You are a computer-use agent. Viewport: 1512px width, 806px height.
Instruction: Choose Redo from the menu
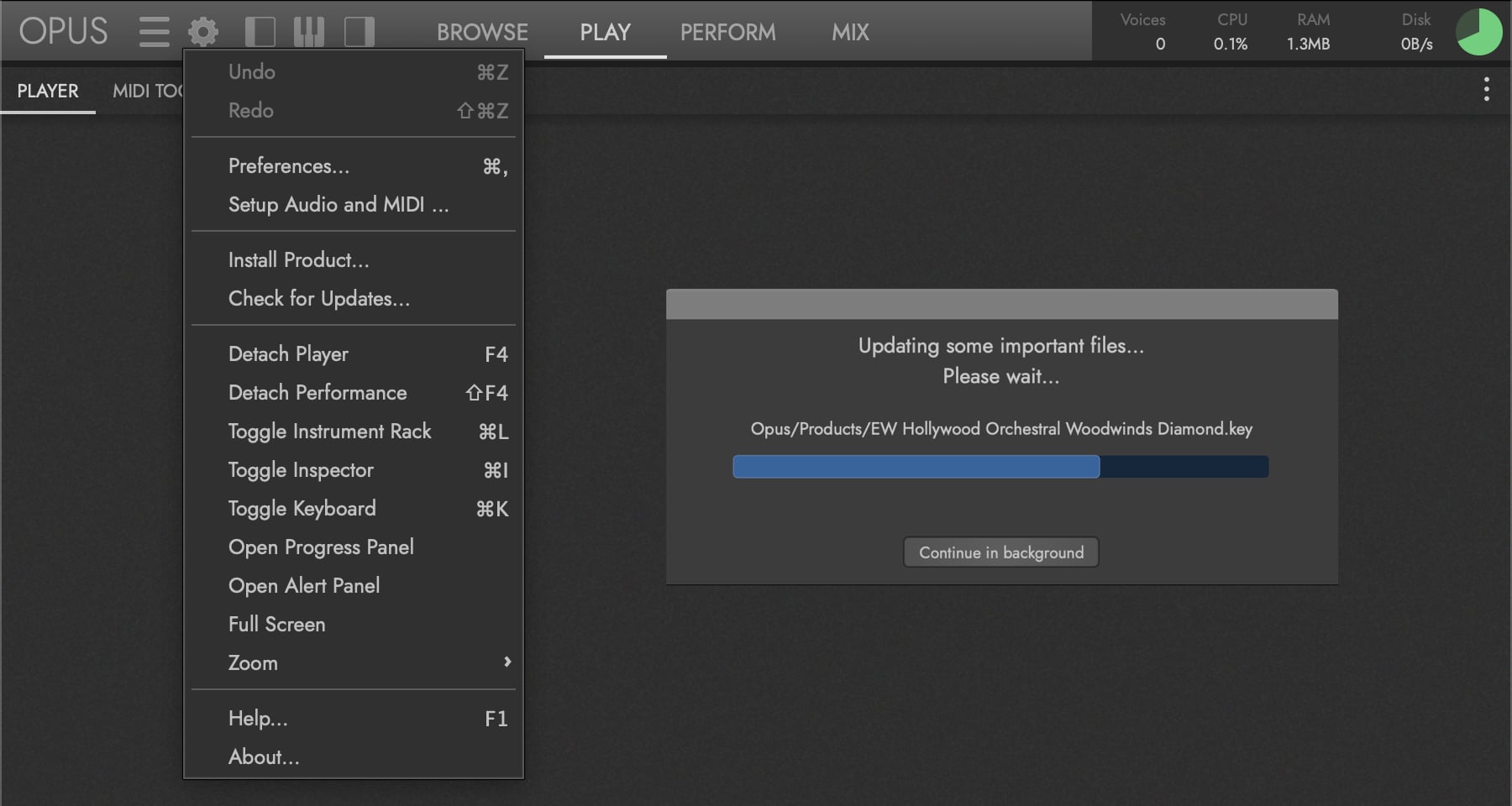pyautogui.click(x=354, y=111)
